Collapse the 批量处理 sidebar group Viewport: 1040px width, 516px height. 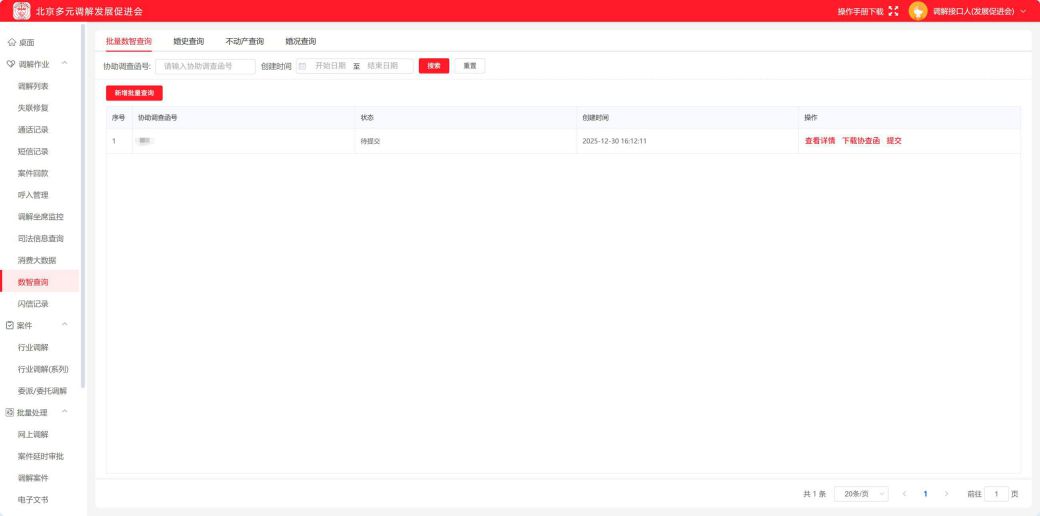pyautogui.click(x=65, y=412)
